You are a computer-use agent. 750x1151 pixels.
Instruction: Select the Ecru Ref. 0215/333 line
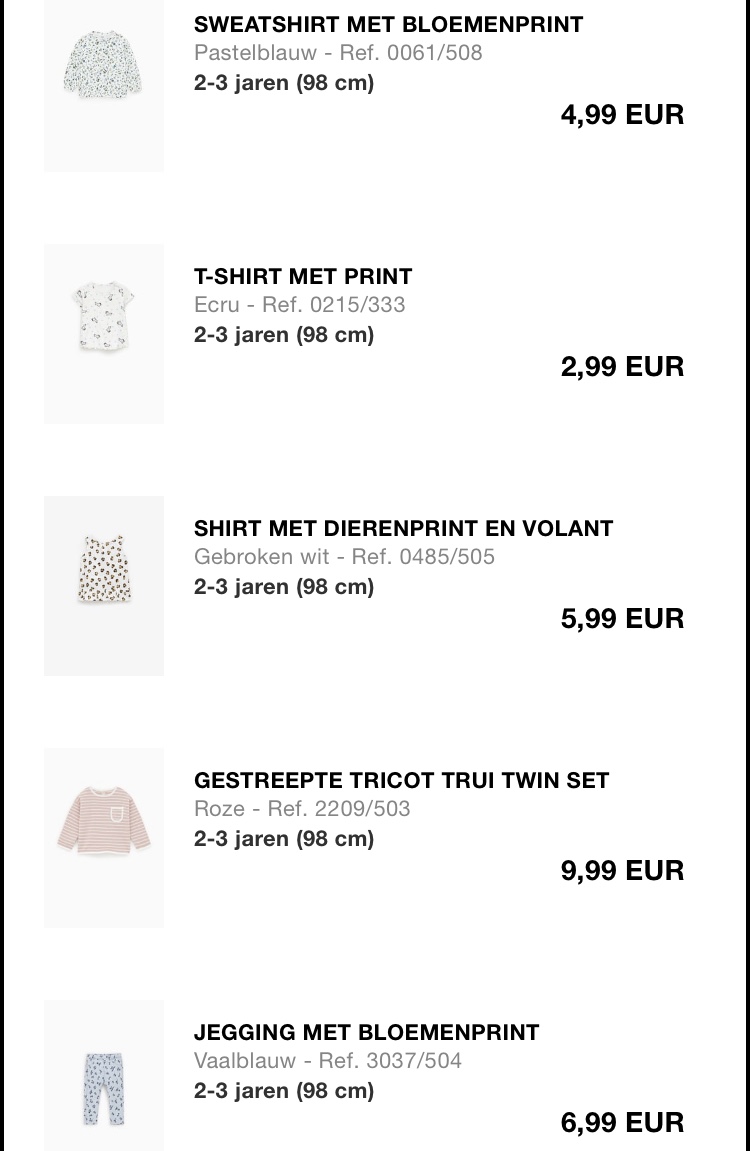click(x=299, y=304)
